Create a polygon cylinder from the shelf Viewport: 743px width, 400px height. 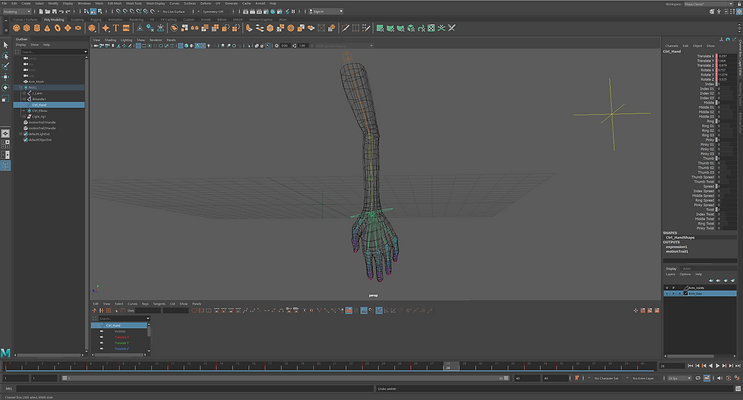click(37, 28)
